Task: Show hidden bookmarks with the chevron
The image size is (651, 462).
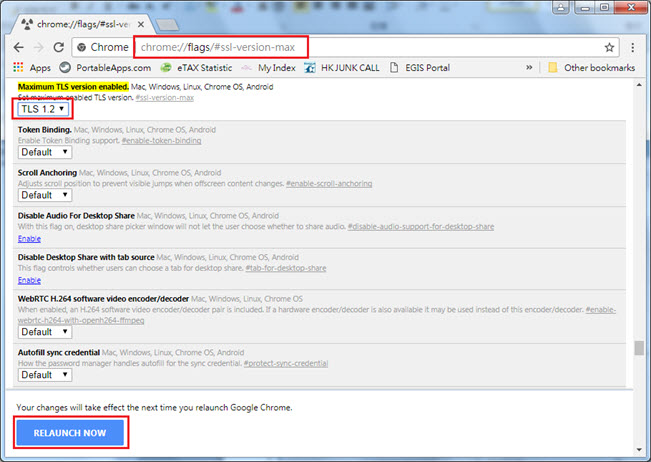Action: coord(529,68)
